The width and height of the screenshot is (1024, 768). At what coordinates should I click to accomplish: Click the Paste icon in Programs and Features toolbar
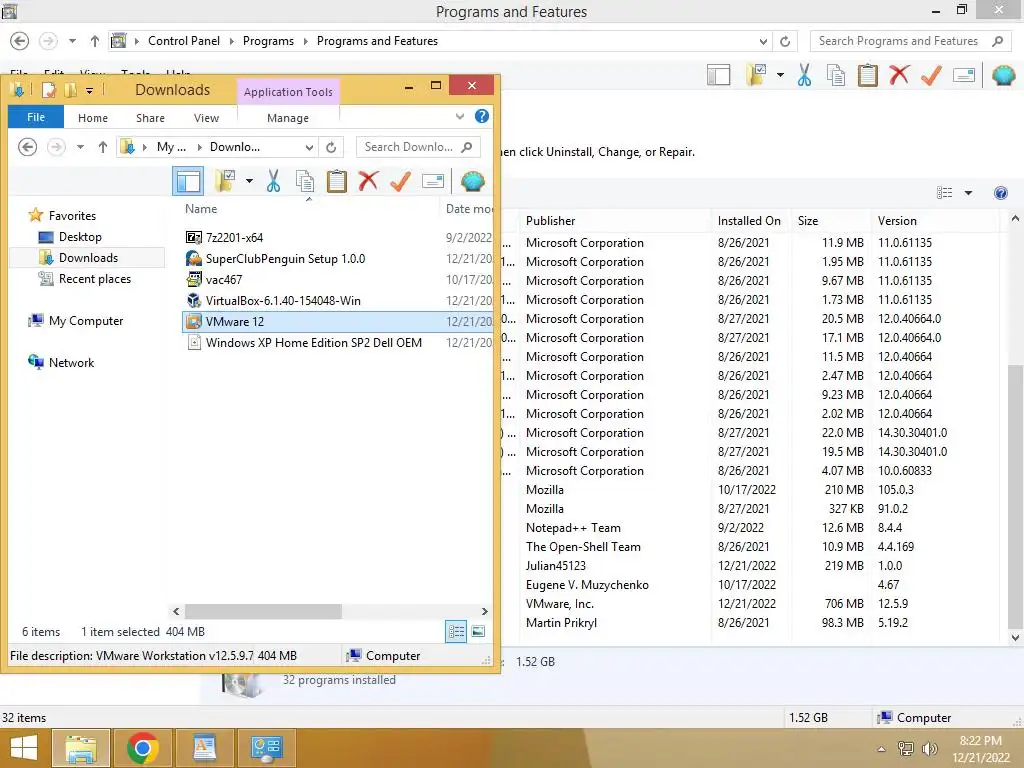tap(867, 75)
